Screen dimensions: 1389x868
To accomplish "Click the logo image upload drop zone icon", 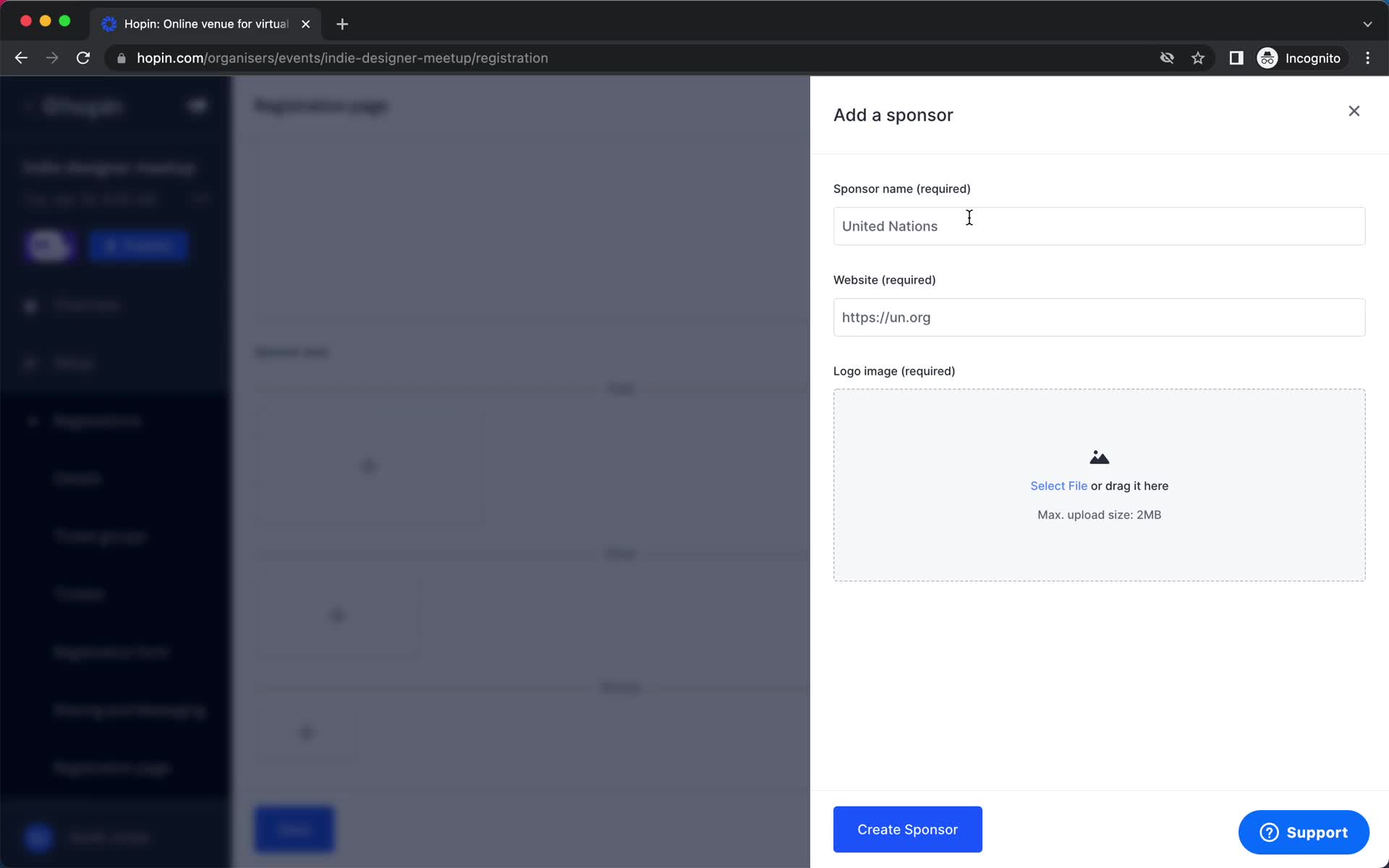I will coord(1099,457).
